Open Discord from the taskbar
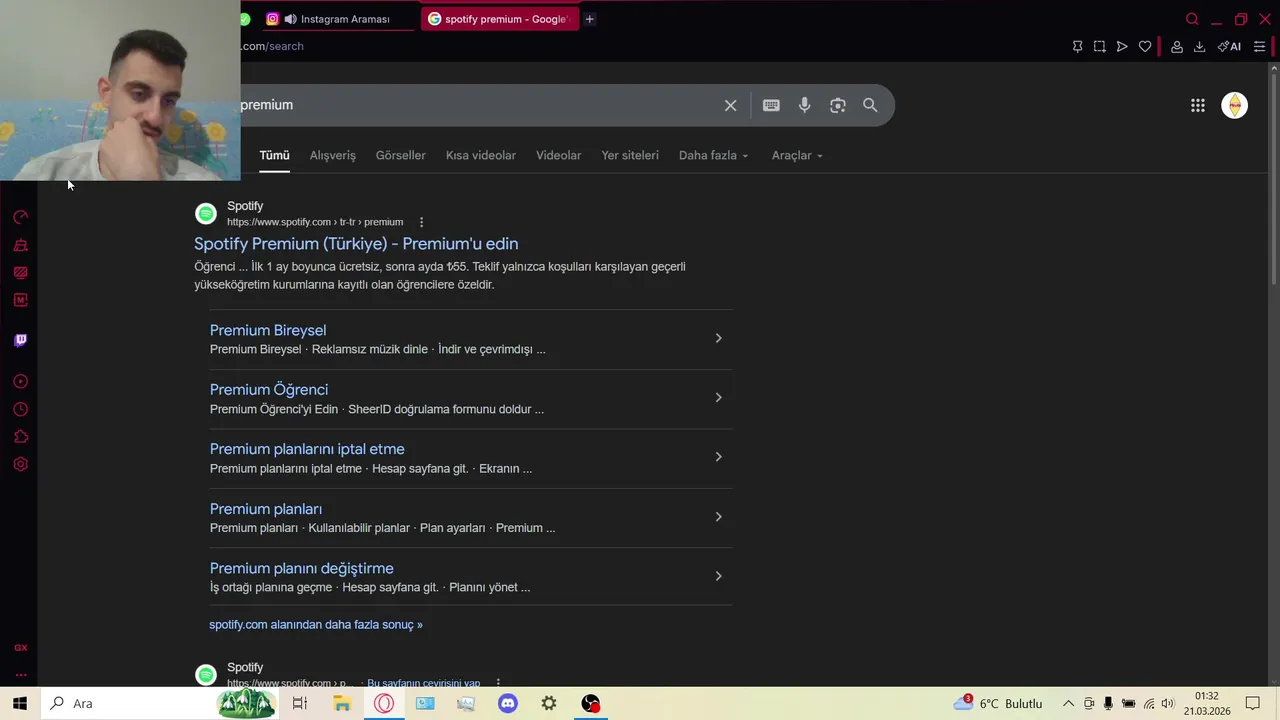This screenshot has width=1280, height=720. coord(508,703)
